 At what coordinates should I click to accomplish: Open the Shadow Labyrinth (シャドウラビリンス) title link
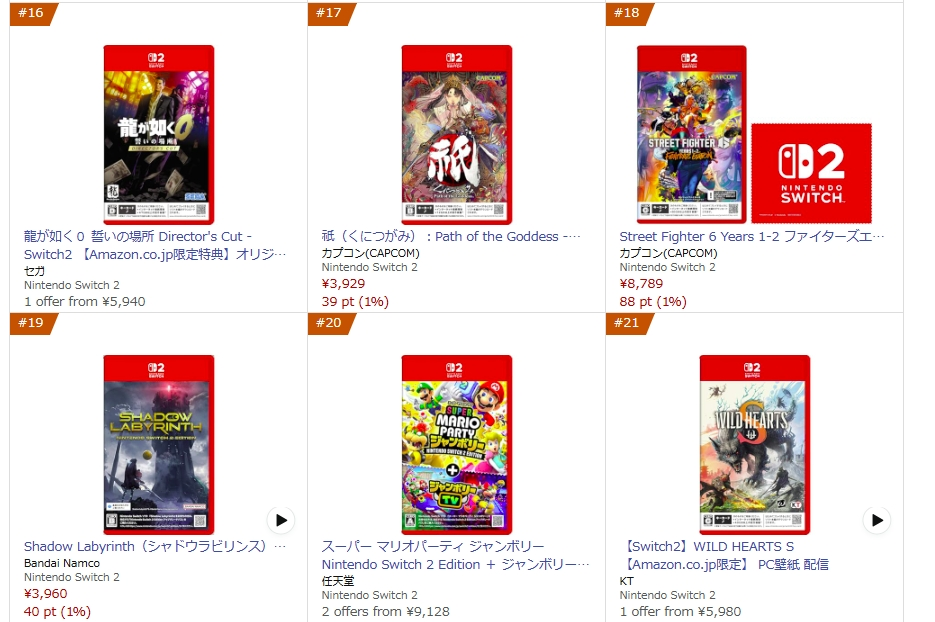click(x=155, y=546)
